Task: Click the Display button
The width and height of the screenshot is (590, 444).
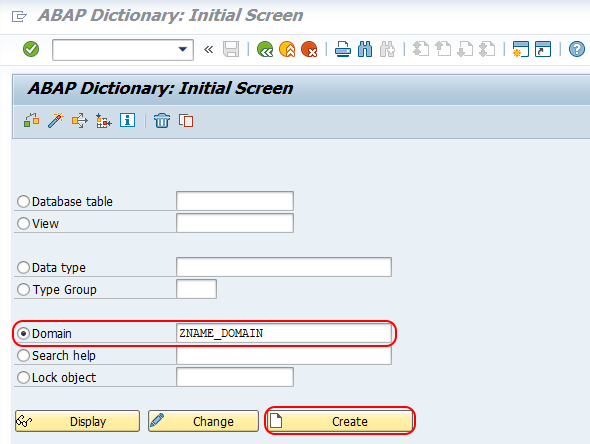Action: [x=78, y=421]
